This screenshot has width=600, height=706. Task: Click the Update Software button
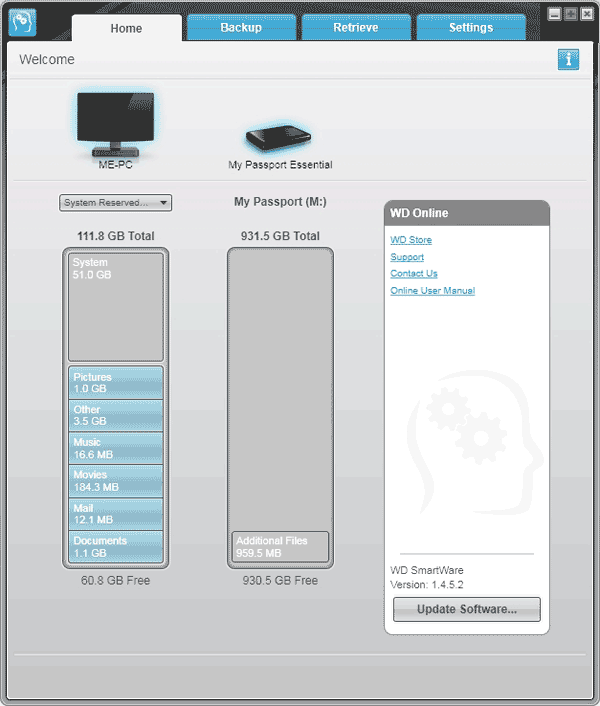[467, 609]
